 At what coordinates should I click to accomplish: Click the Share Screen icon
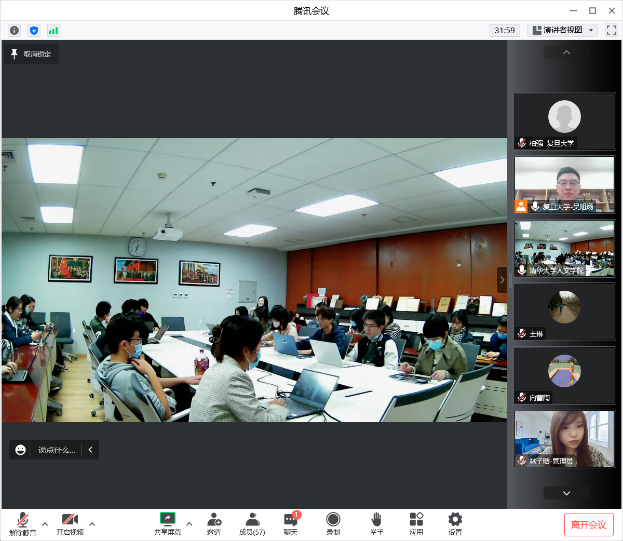[x=168, y=523]
